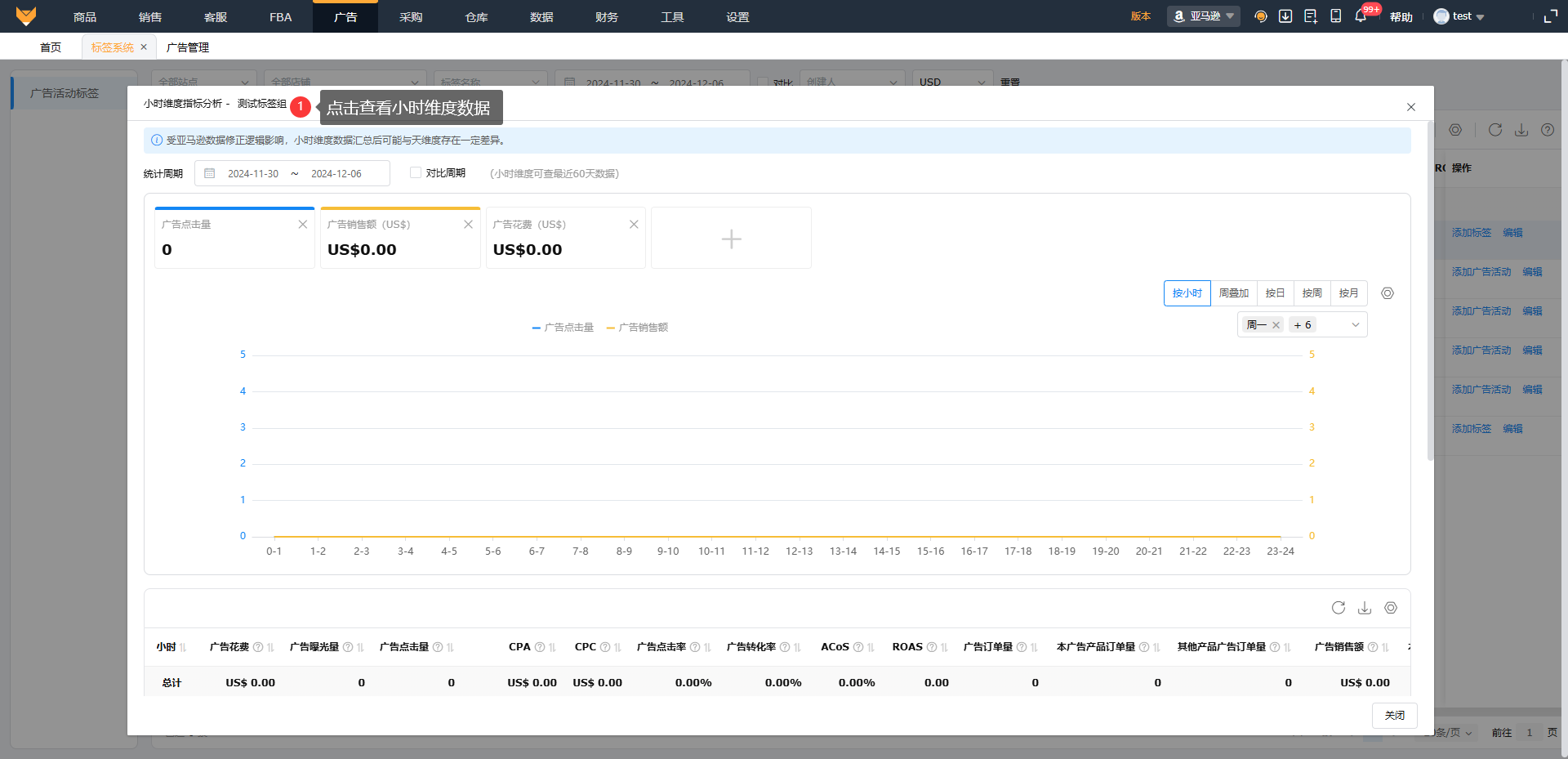
Task: Click help icon next to CPA column
Action: (x=539, y=647)
